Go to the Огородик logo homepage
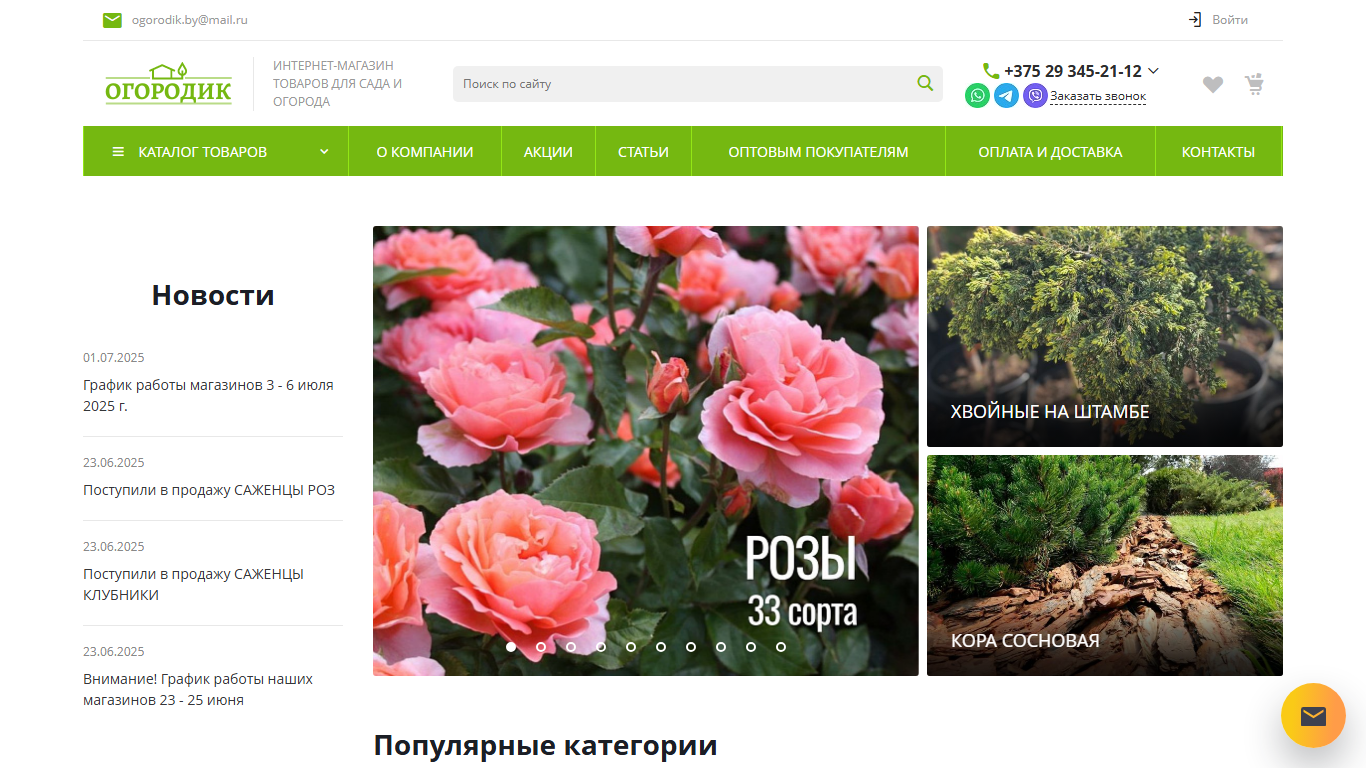Viewport: 1366px width, 768px height. coord(169,84)
